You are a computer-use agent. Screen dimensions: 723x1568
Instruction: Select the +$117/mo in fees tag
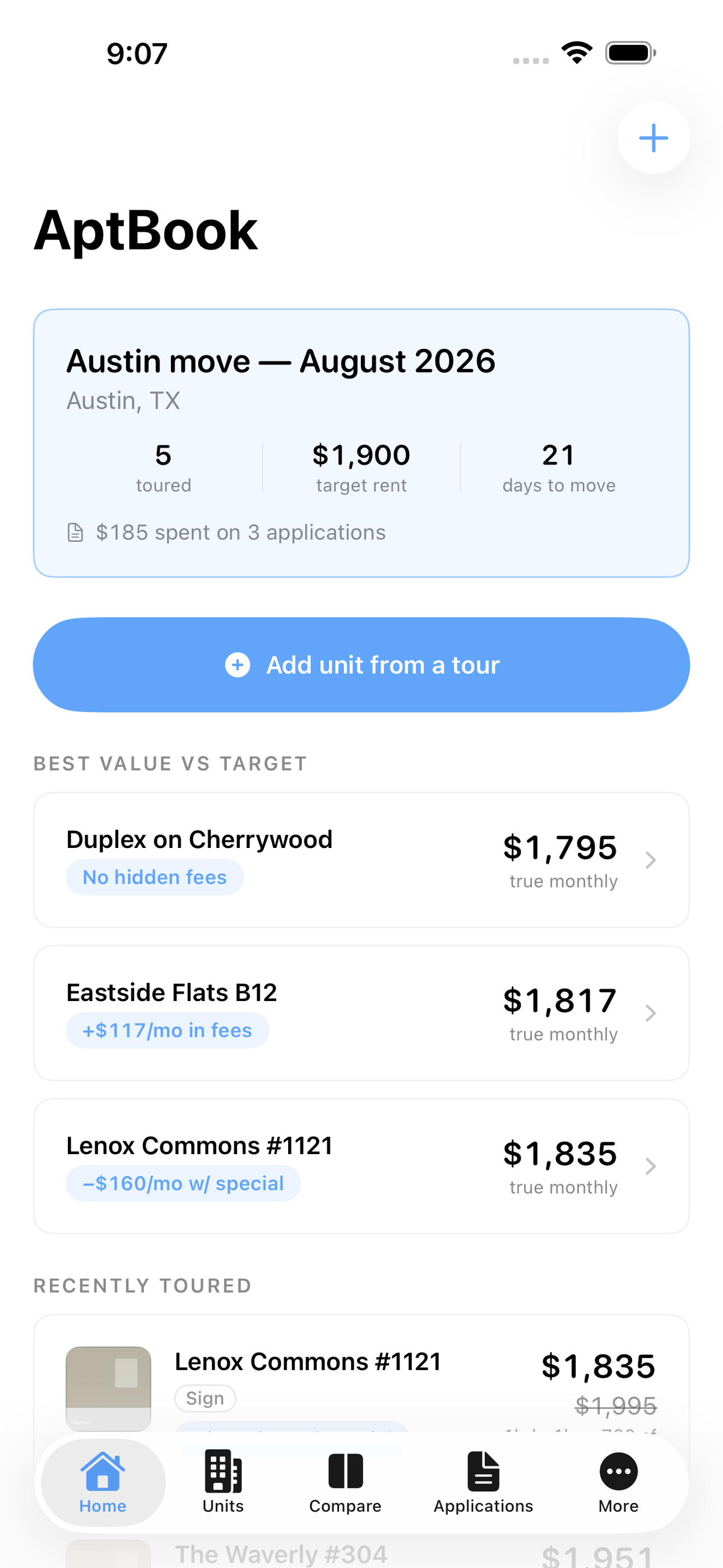(x=168, y=1030)
